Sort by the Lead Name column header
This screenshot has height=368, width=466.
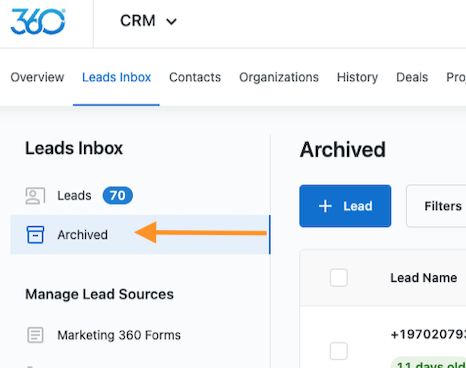[424, 278]
